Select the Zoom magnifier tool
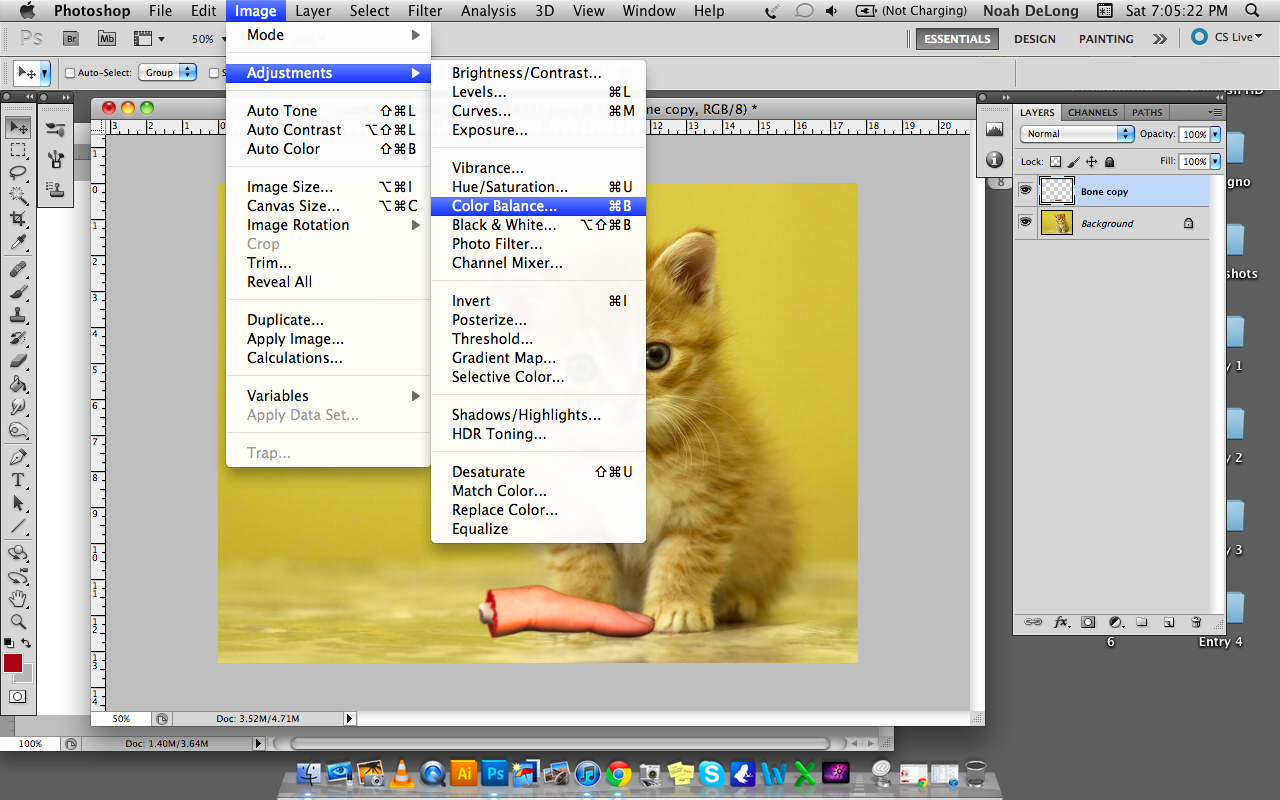The width and height of the screenshot is (1280, 800). click(18, 622)
